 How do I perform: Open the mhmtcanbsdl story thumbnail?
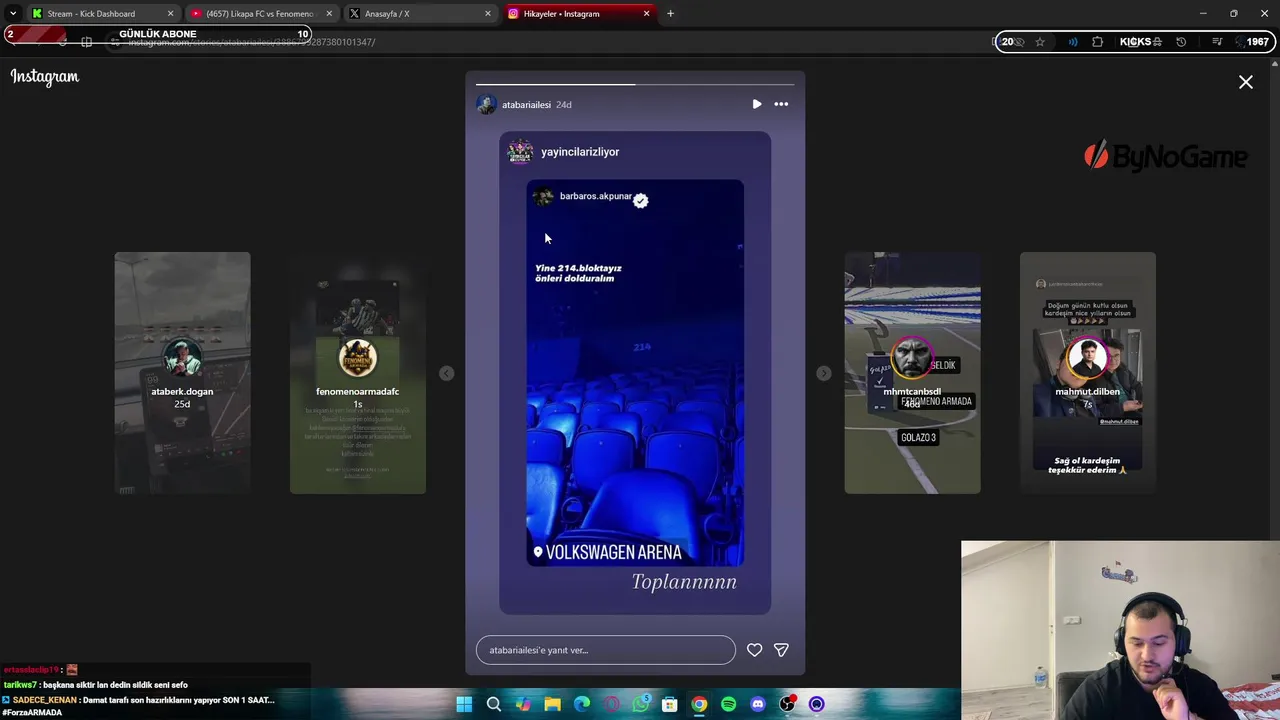coord(912,373)
